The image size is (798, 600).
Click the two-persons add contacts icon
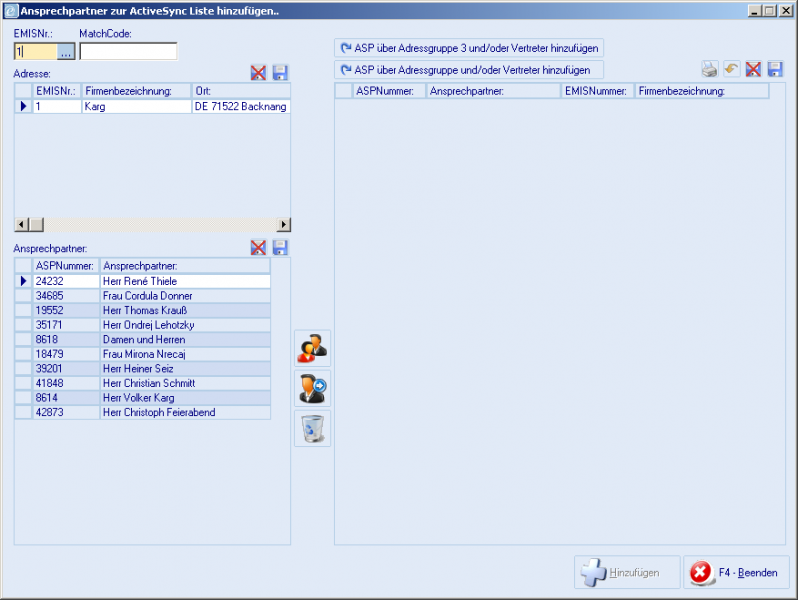[312, 349]
